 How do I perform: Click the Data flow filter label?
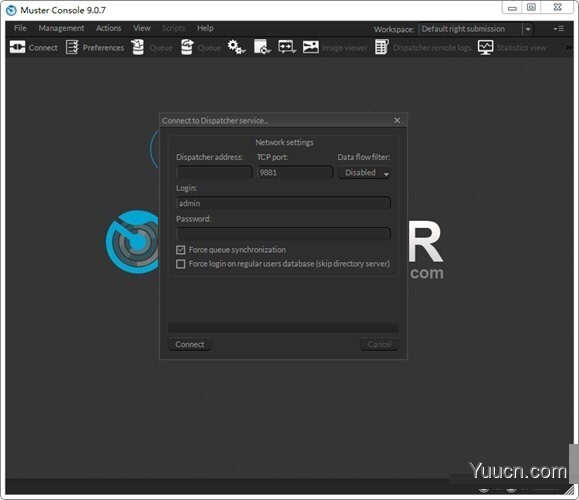[363, 157]
